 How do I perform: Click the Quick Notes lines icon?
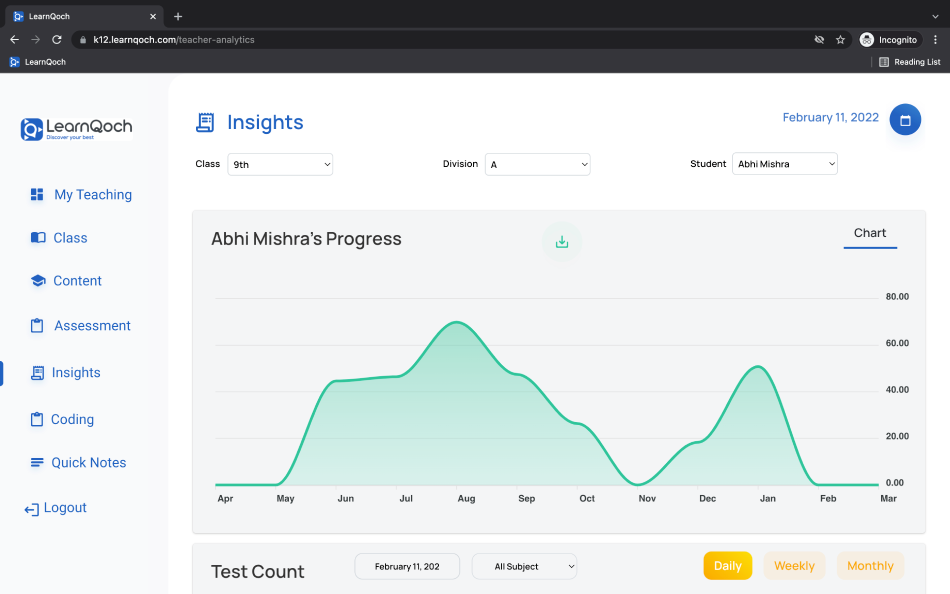pos(37,462)
